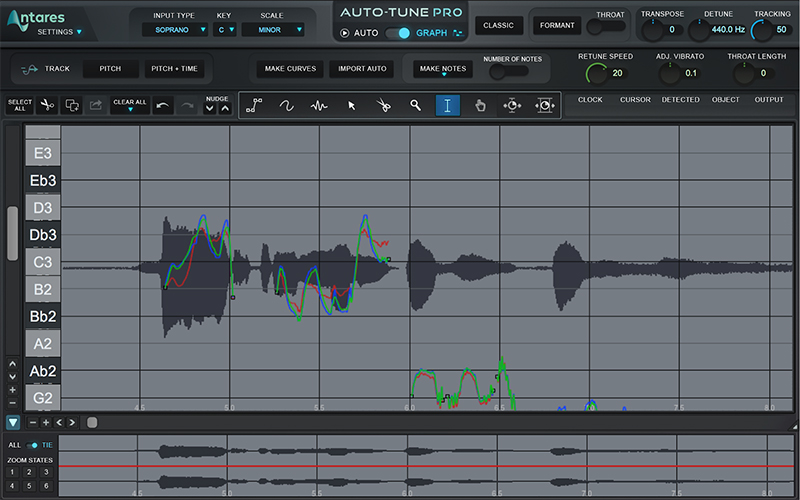Recall zoom state 1
800x500 pixels.
[12, 472]
